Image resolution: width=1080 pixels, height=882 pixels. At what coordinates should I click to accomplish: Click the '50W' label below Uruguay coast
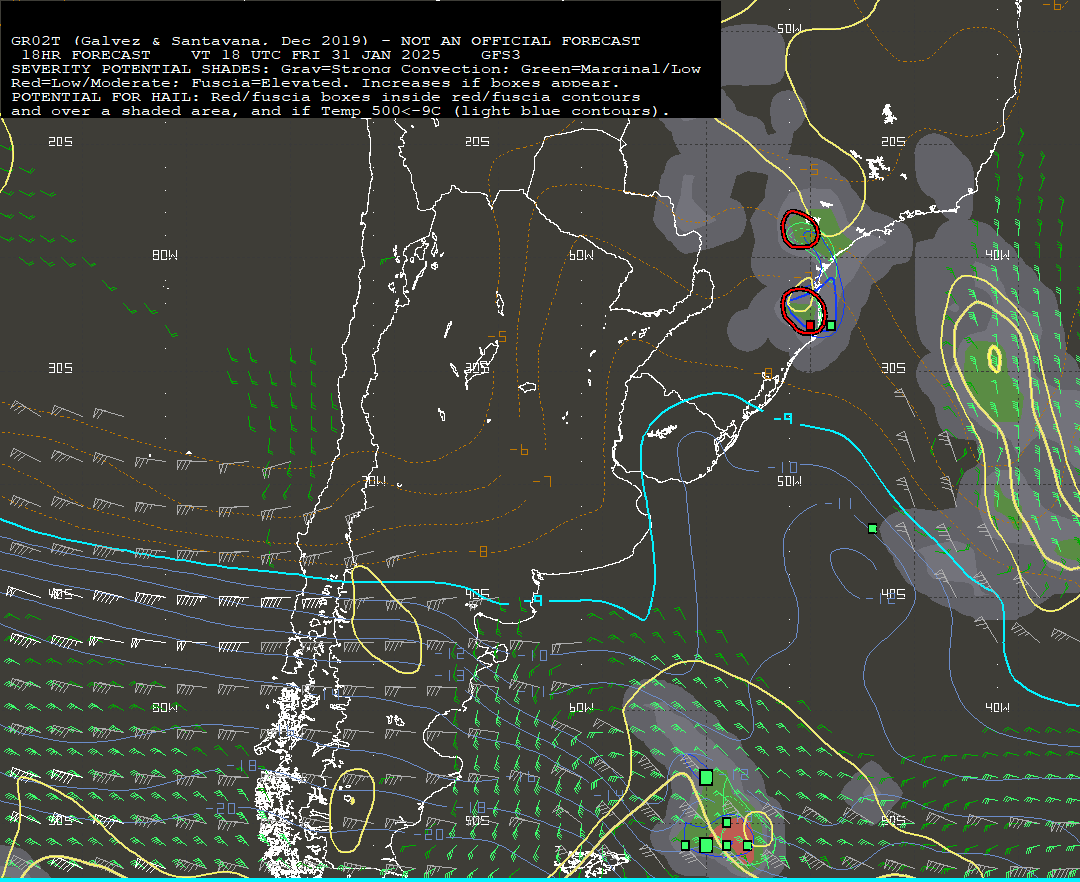click(789, 481)
